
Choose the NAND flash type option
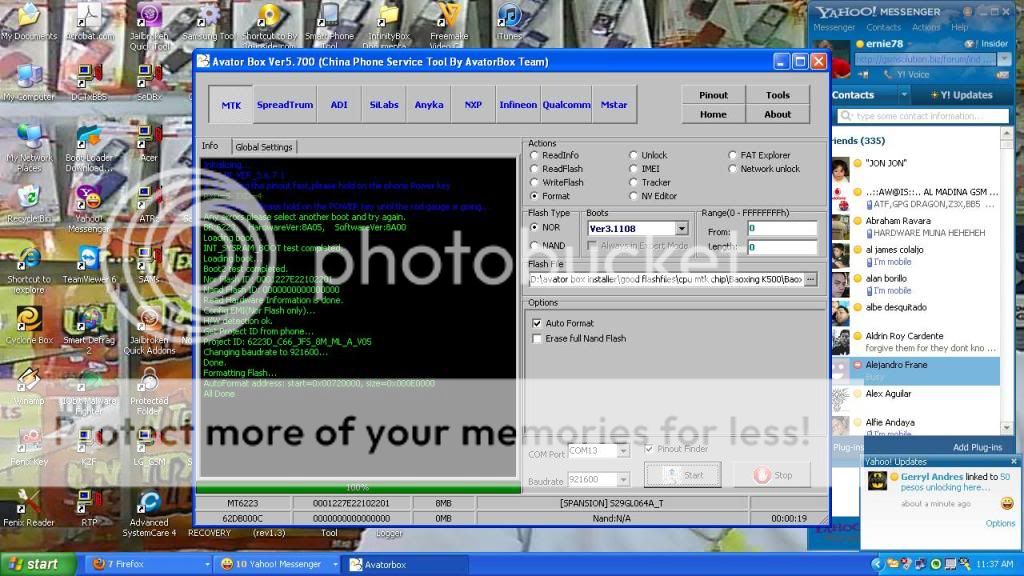point(535,245)
